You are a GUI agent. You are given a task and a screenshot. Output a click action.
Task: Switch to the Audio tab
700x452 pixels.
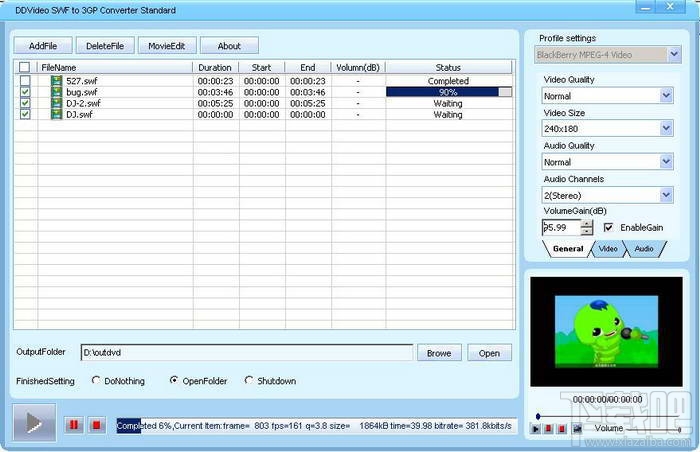pyautogui.click(x=644, y=249)
